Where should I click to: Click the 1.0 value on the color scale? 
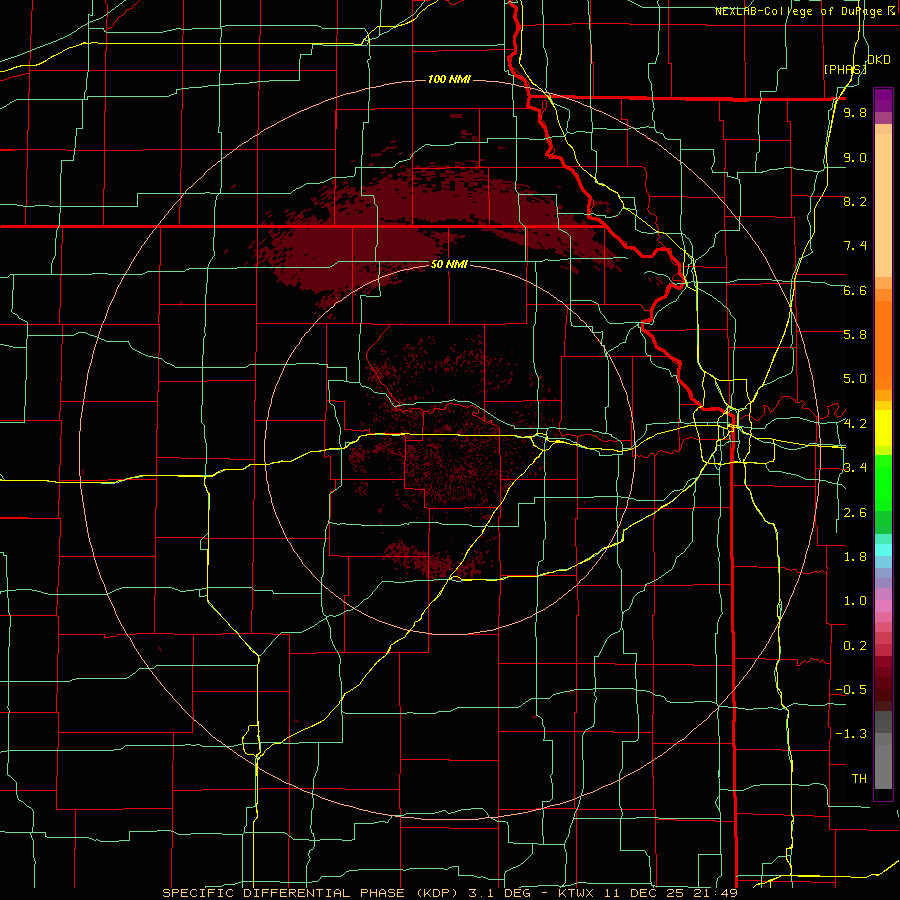pos(855,601)
